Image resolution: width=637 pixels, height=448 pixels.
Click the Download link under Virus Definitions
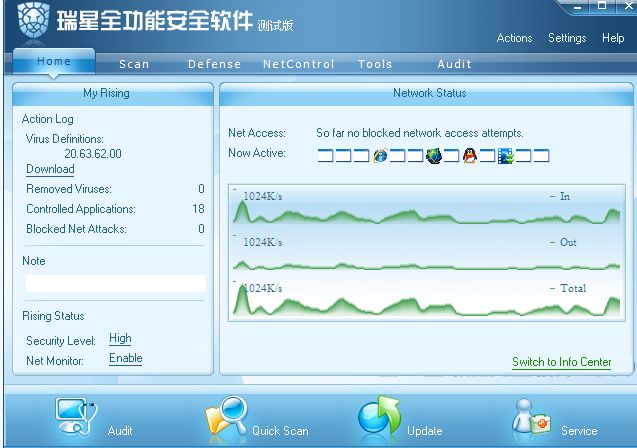tap(50, 169)
